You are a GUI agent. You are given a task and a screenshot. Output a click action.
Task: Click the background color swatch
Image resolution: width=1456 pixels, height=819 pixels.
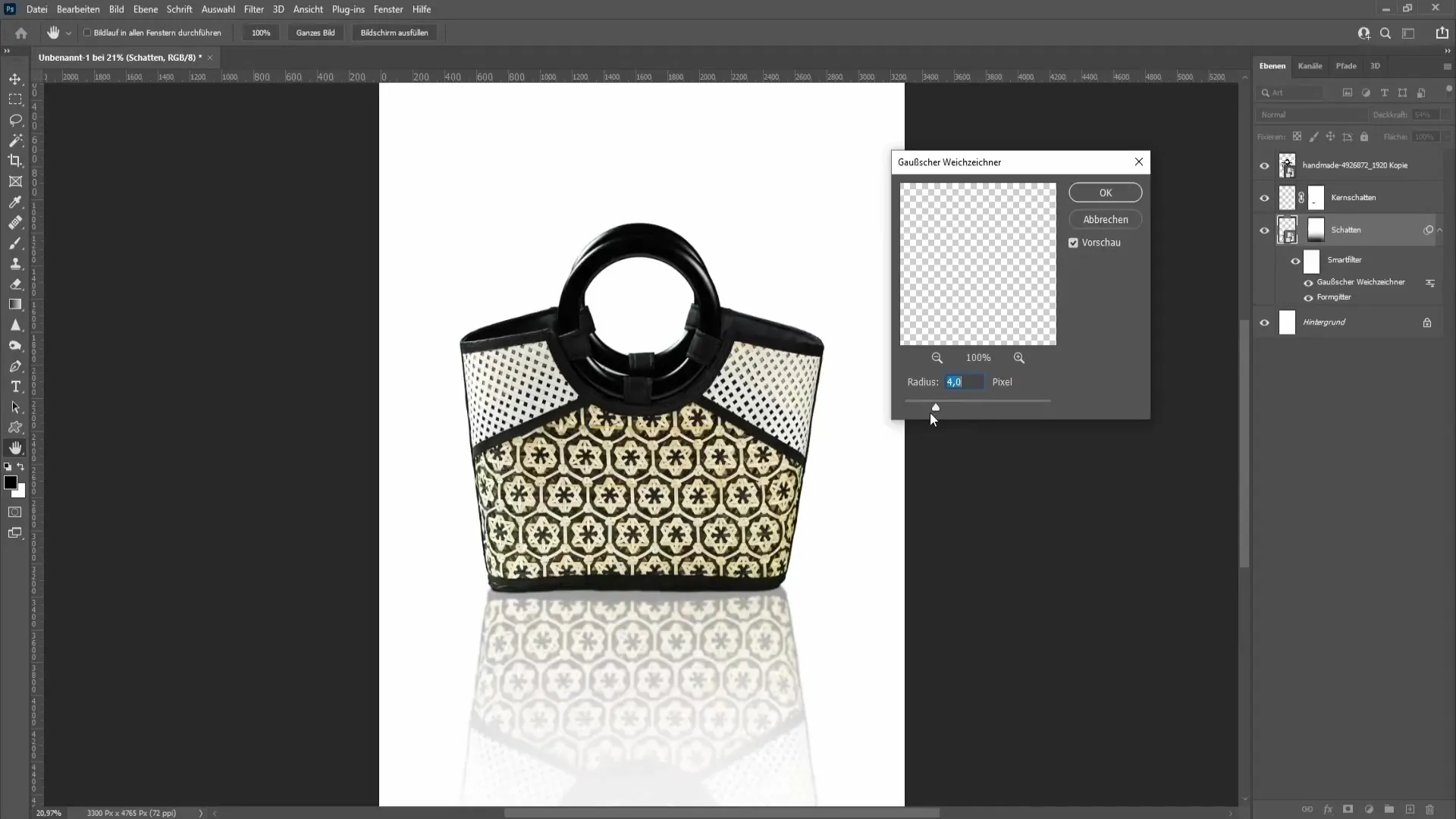click(x=20, y=492)
